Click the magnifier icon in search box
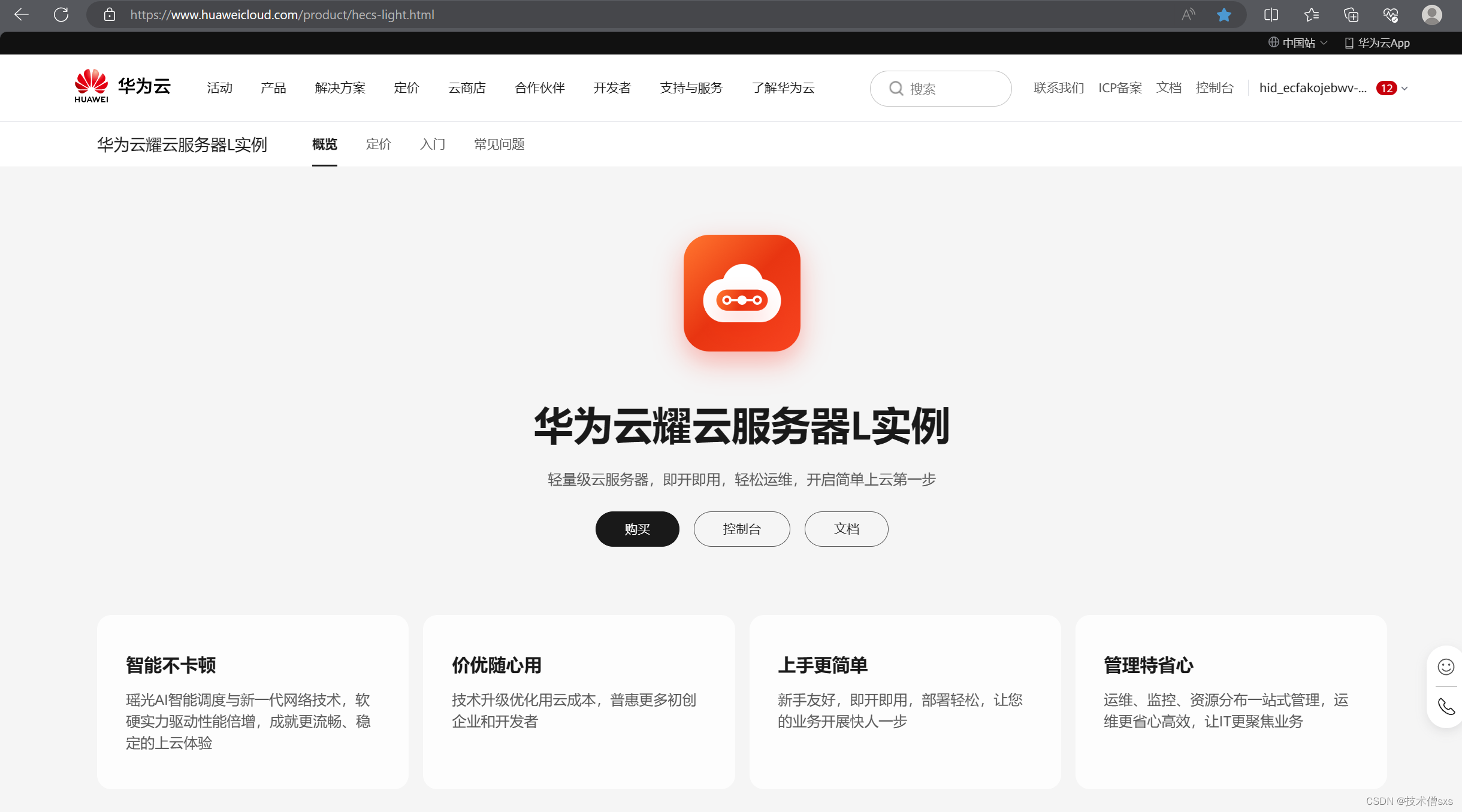 point(896,89)
